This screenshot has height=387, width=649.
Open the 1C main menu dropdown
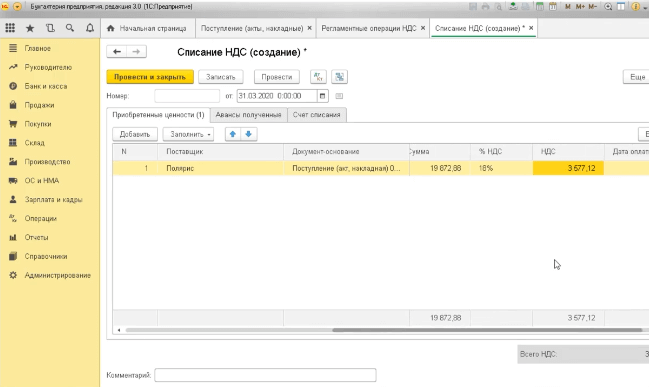pyautogui.click(x=17, y=7)
